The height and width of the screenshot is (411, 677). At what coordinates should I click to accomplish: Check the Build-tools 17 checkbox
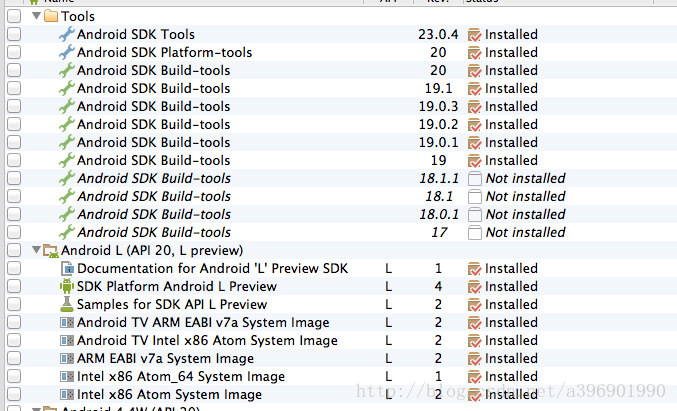click(14, 232)
